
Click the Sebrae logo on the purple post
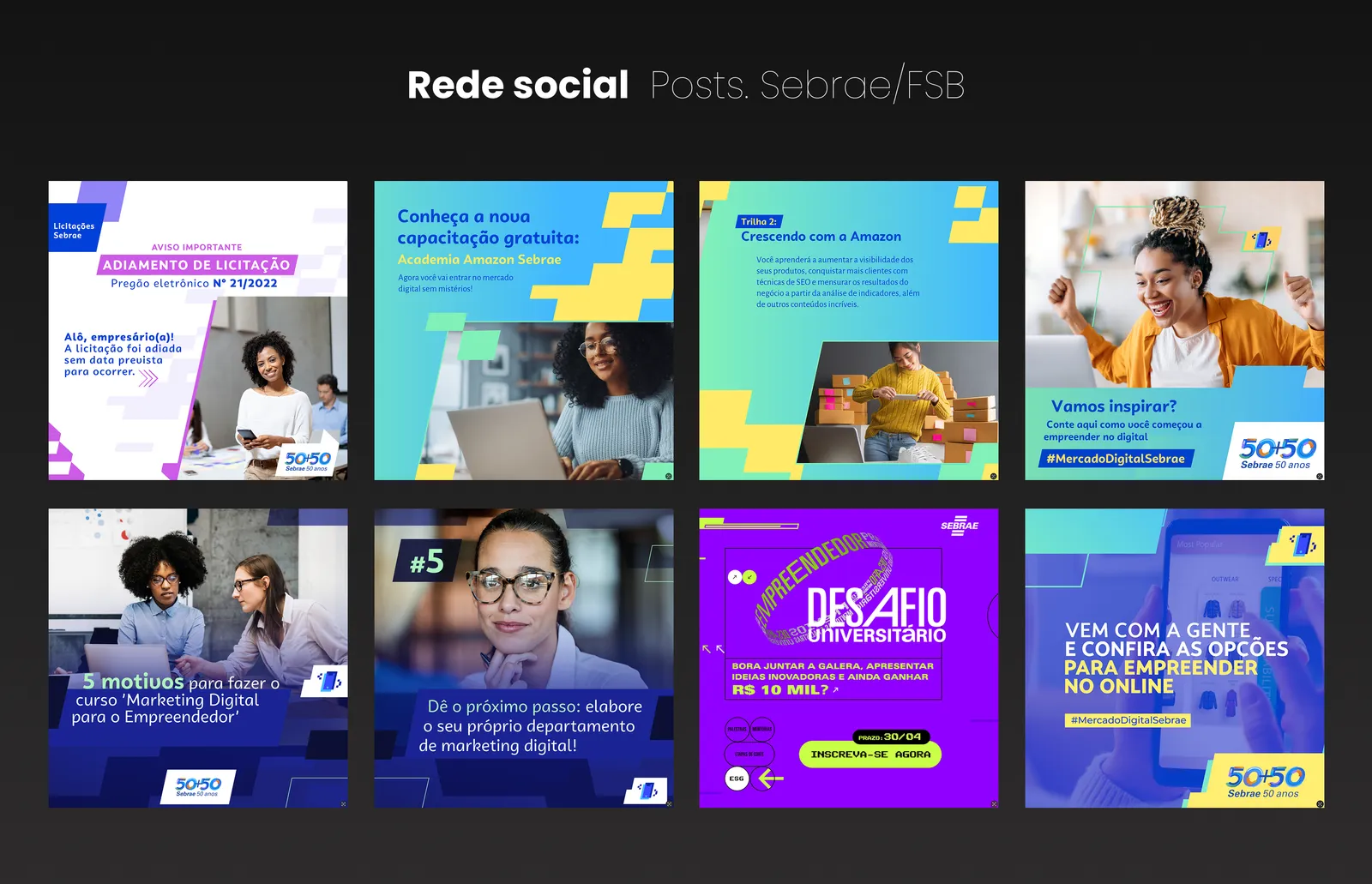point(960,526)
